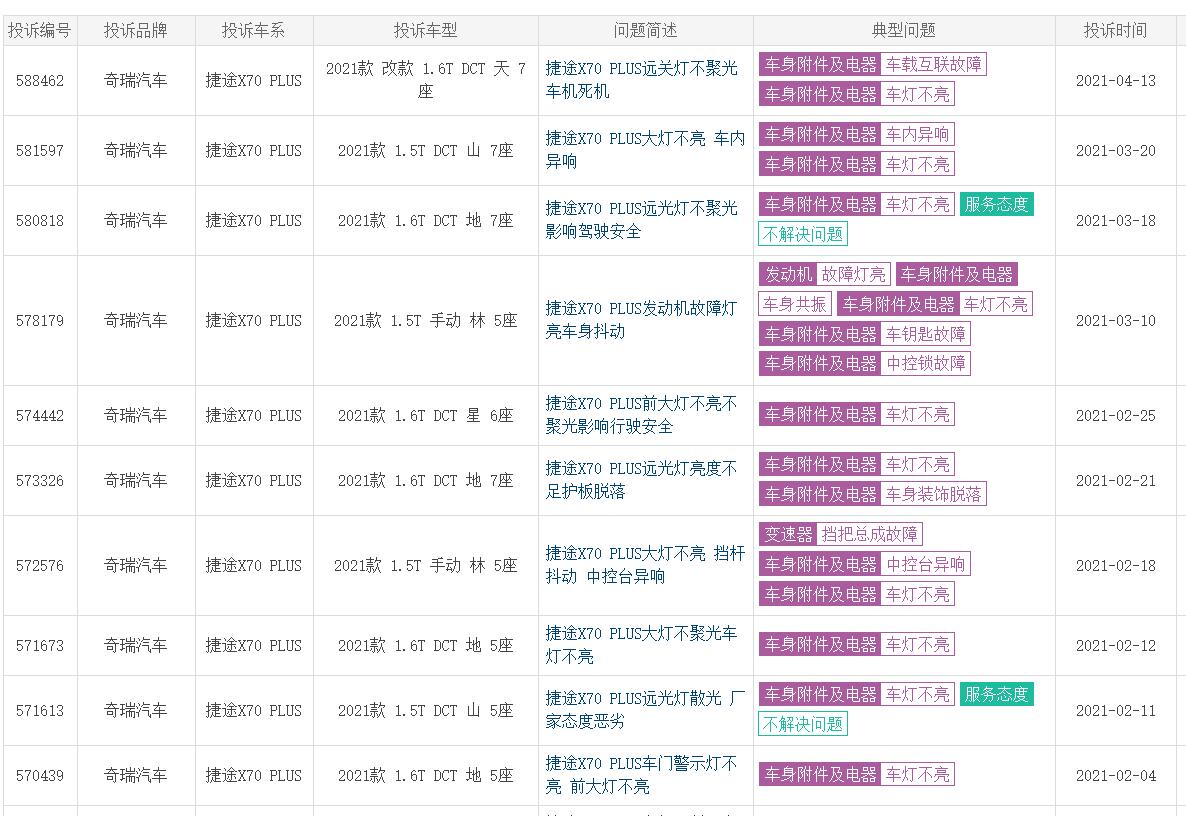The height and width of the screenshot is (816, 1186).
Task: Click the 发动机 tag in row 578179
Action: point(788,274)
